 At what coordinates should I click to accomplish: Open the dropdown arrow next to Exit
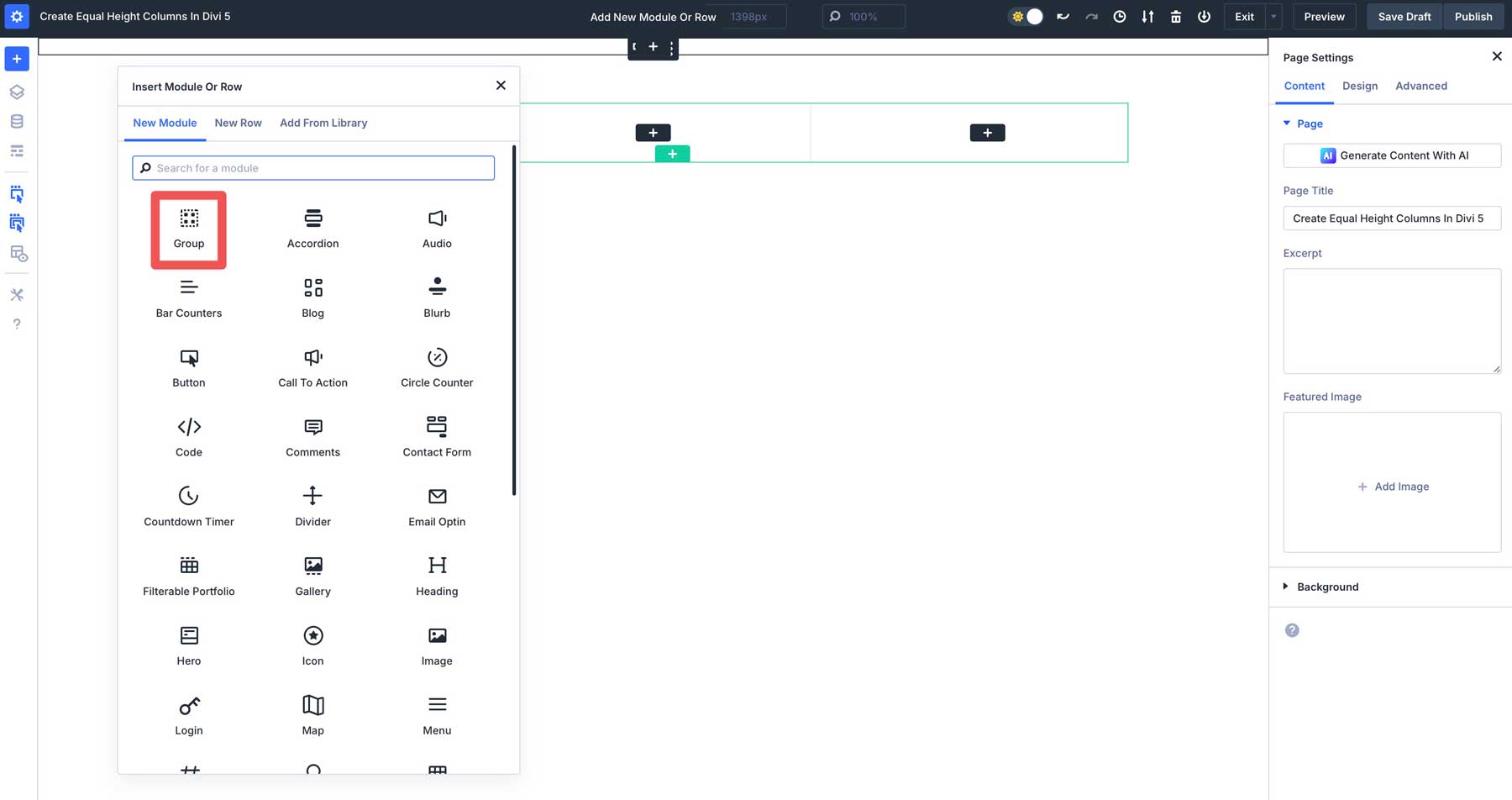pos(1273,16)
